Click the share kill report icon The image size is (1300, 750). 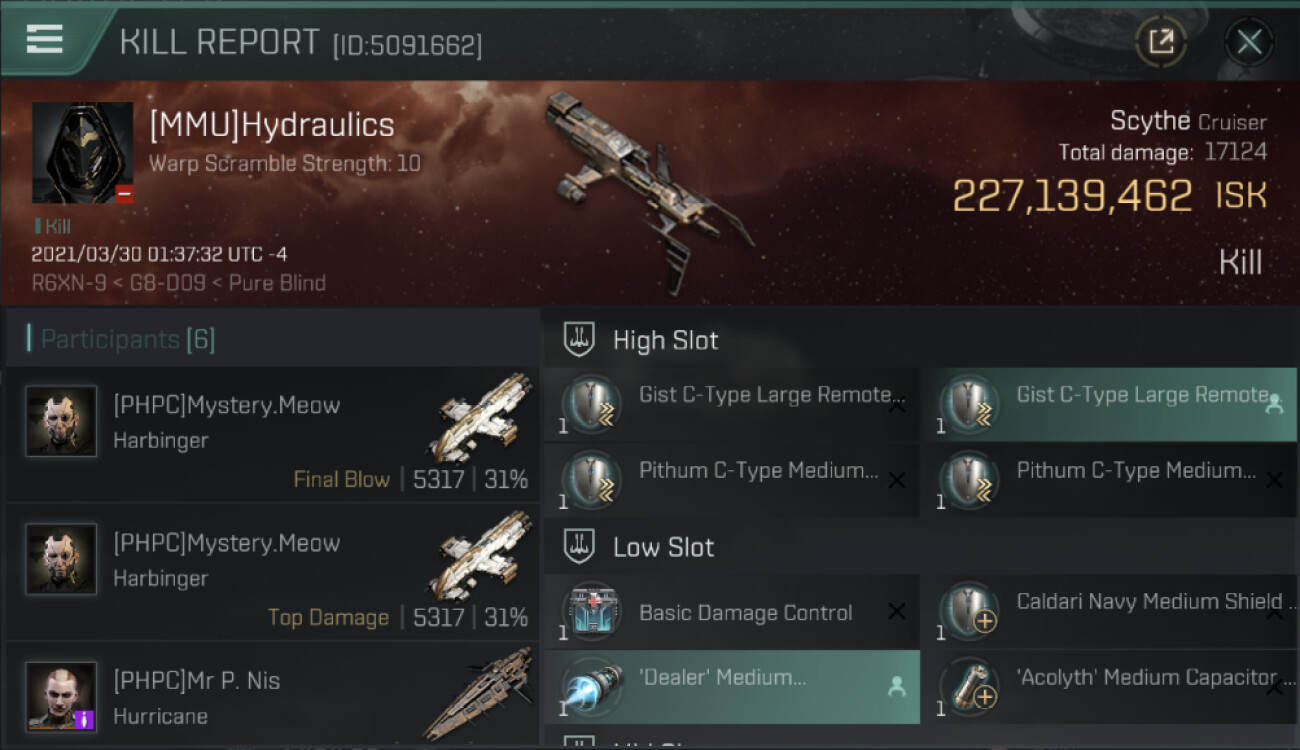tap(1161, 42)
